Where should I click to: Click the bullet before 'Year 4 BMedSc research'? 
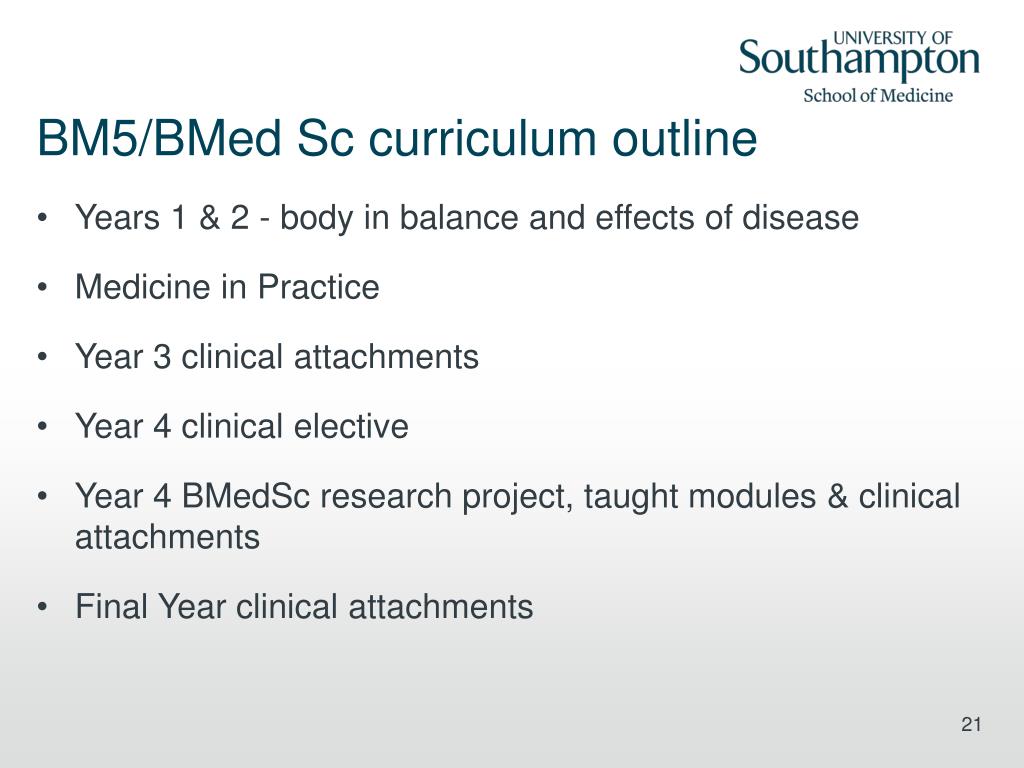tap(42, 496)
